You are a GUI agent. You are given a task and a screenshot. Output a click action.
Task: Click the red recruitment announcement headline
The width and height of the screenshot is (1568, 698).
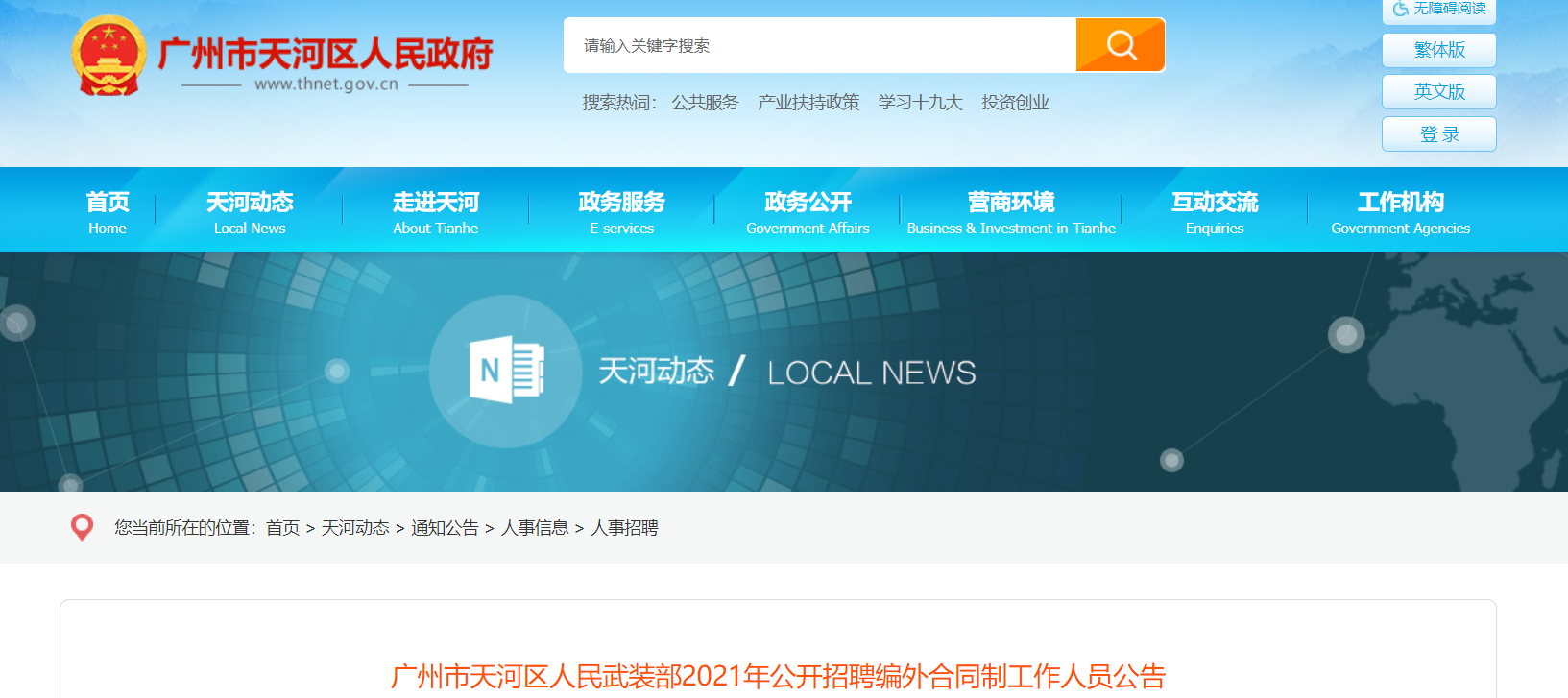(778, 677)
